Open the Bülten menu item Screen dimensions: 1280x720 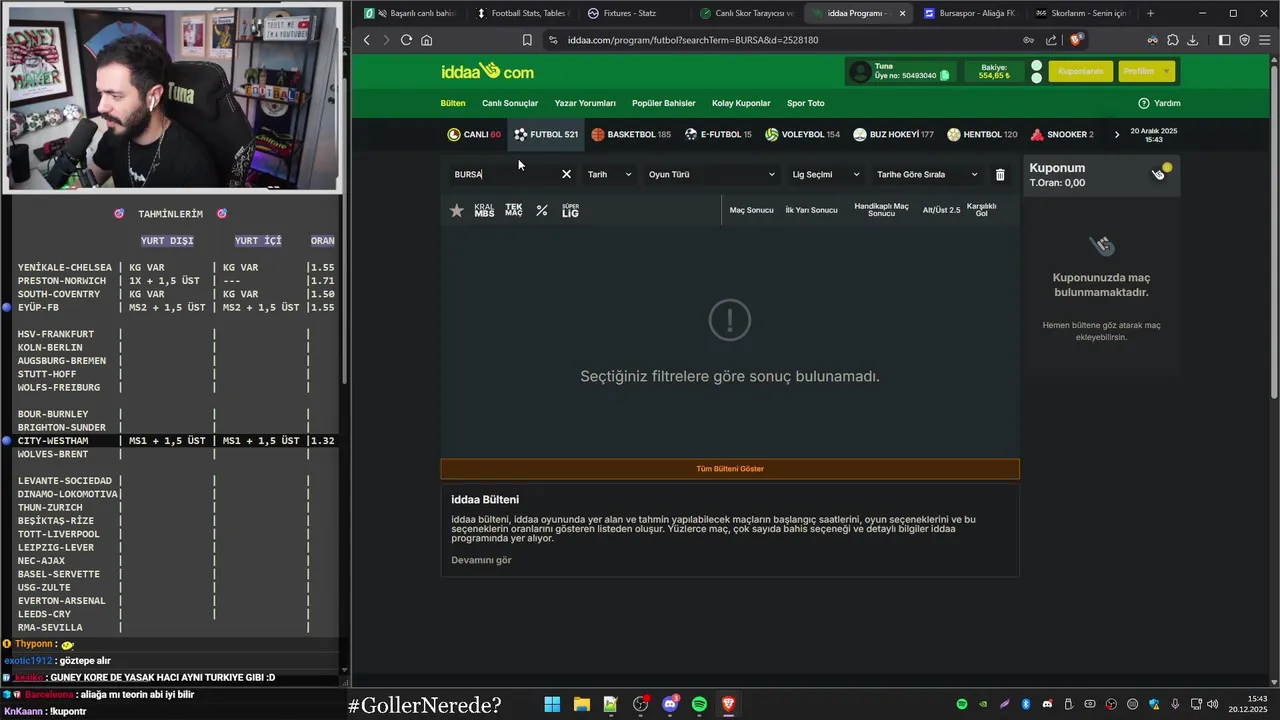(453, 103)
